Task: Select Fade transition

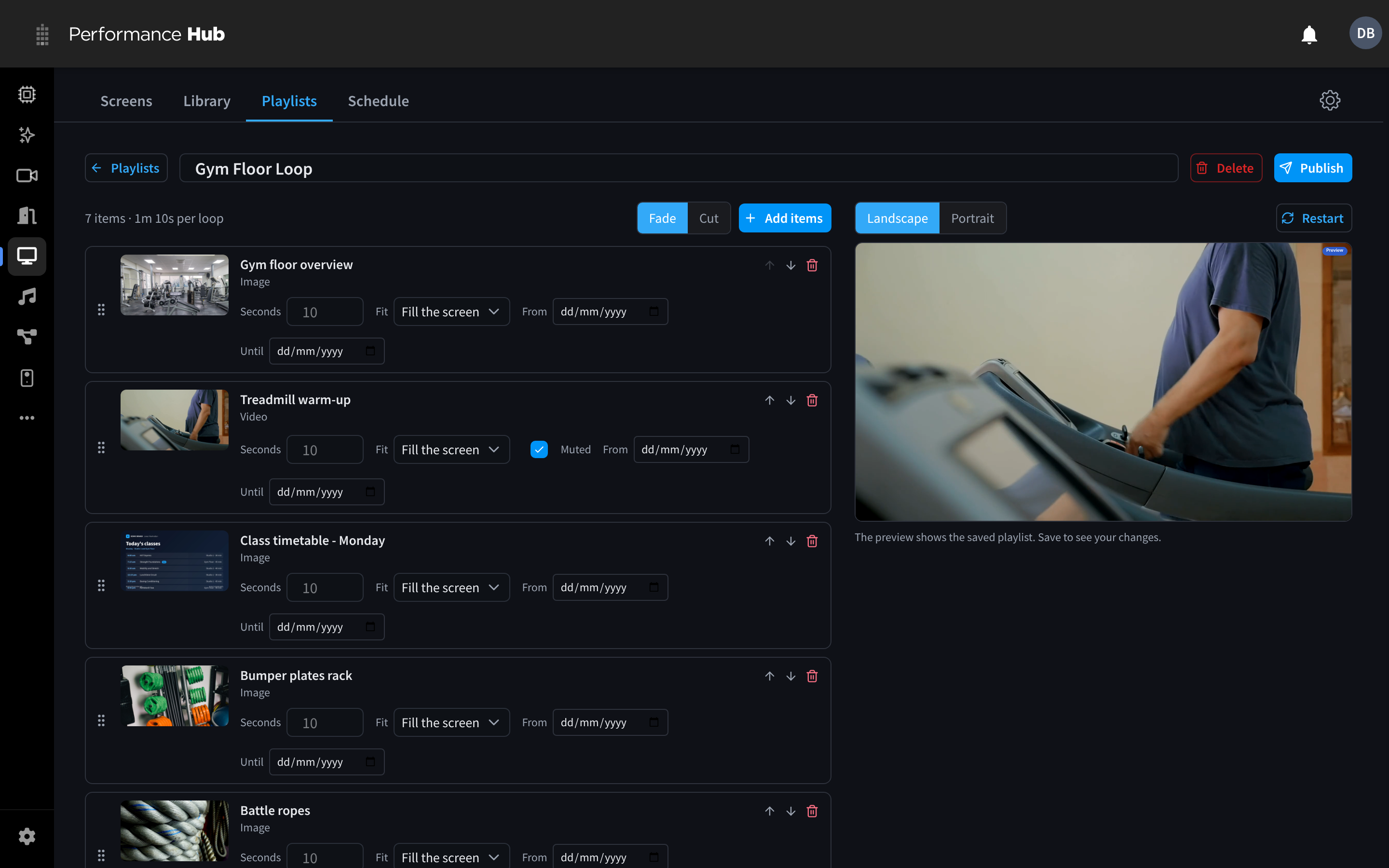Action: (662, 218)
